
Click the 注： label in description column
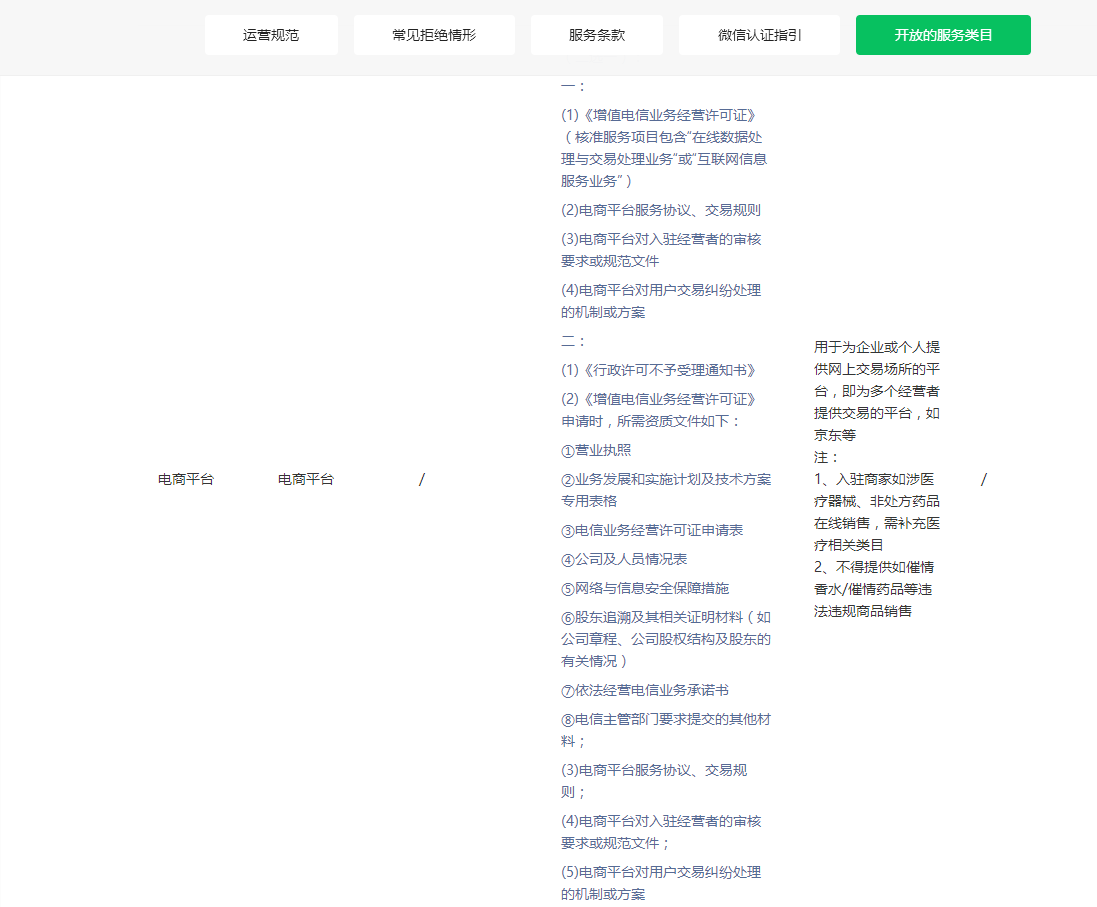[826, 458]
